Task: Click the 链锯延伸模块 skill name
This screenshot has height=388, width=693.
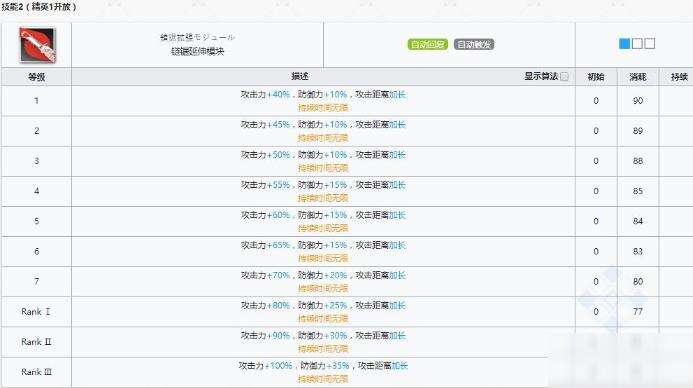Action: (198, 51)
